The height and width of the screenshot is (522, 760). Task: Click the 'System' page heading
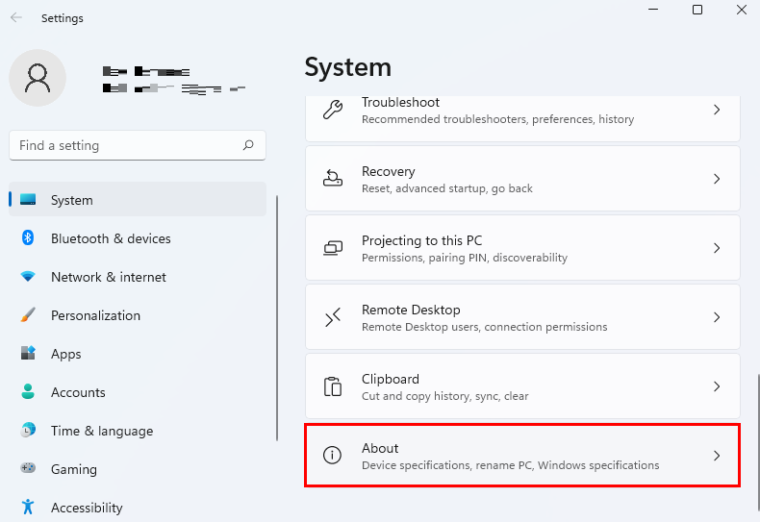(x=348, y=67)
